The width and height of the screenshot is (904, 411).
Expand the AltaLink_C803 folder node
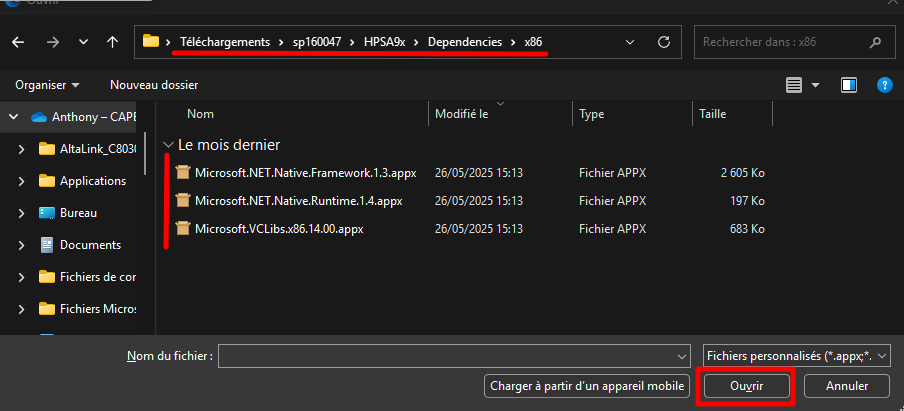click(x=21, y=149)
